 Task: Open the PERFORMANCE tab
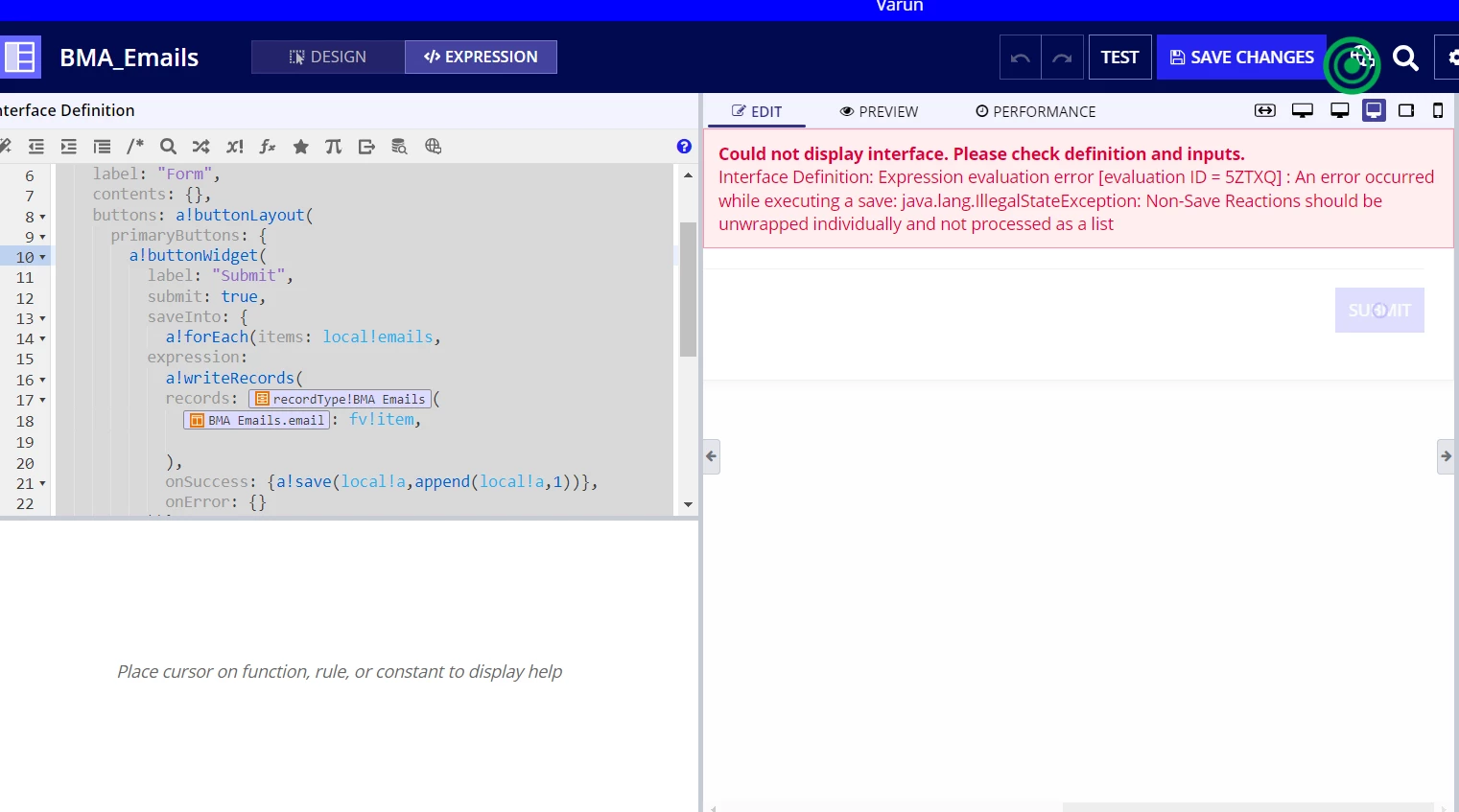[1035, 111]
